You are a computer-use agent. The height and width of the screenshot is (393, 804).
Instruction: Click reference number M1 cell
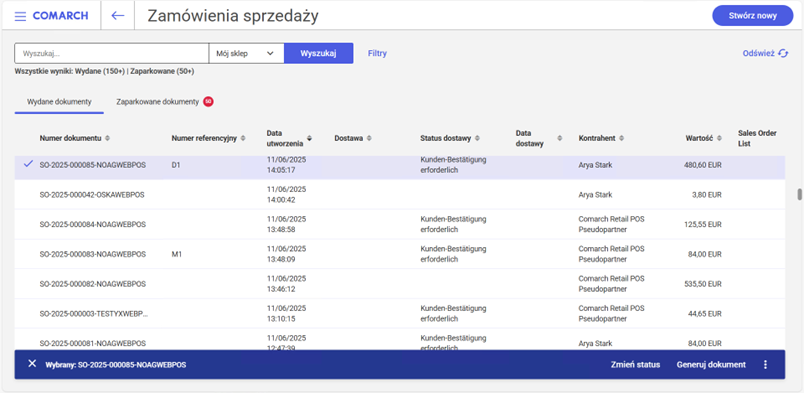point(176,254)
